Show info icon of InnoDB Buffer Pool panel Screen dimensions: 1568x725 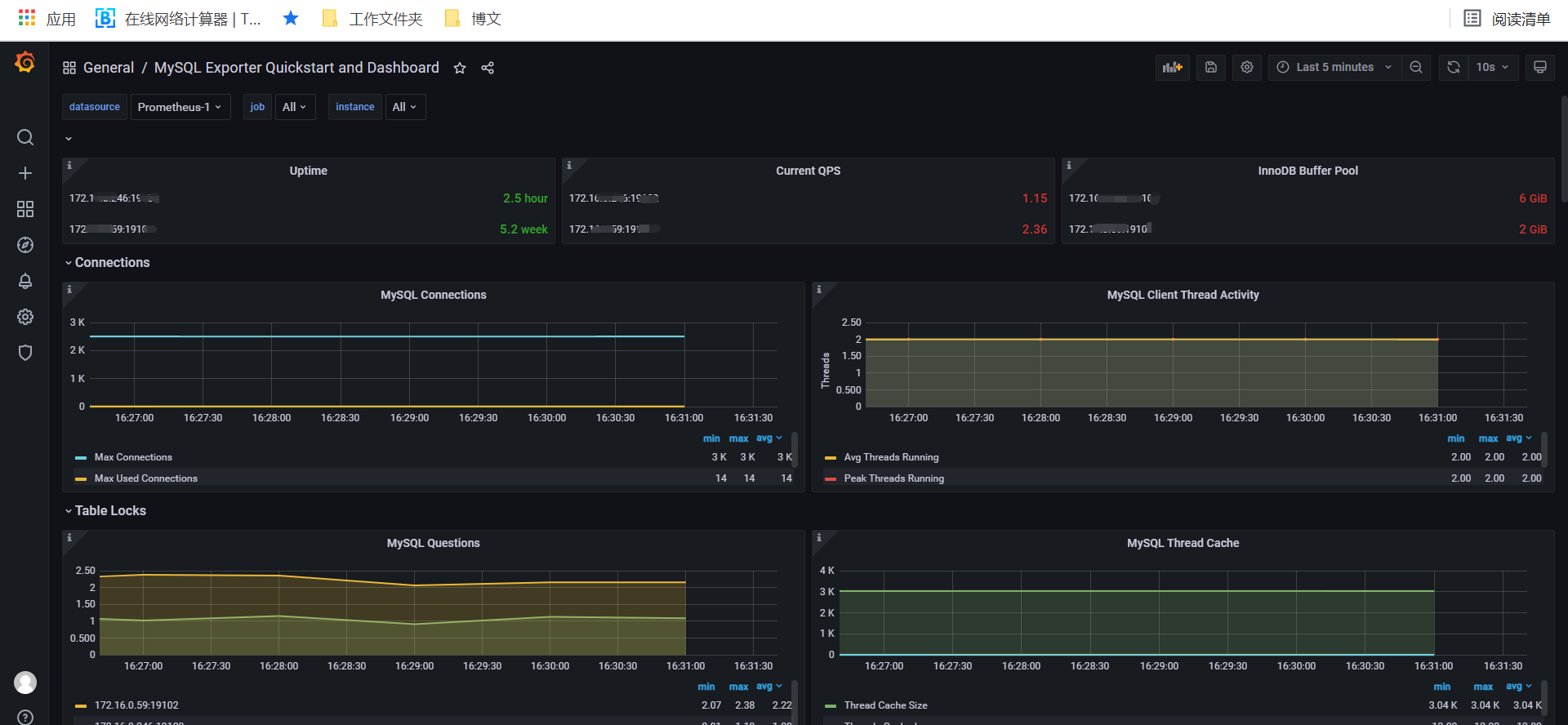pos(1069,166)
